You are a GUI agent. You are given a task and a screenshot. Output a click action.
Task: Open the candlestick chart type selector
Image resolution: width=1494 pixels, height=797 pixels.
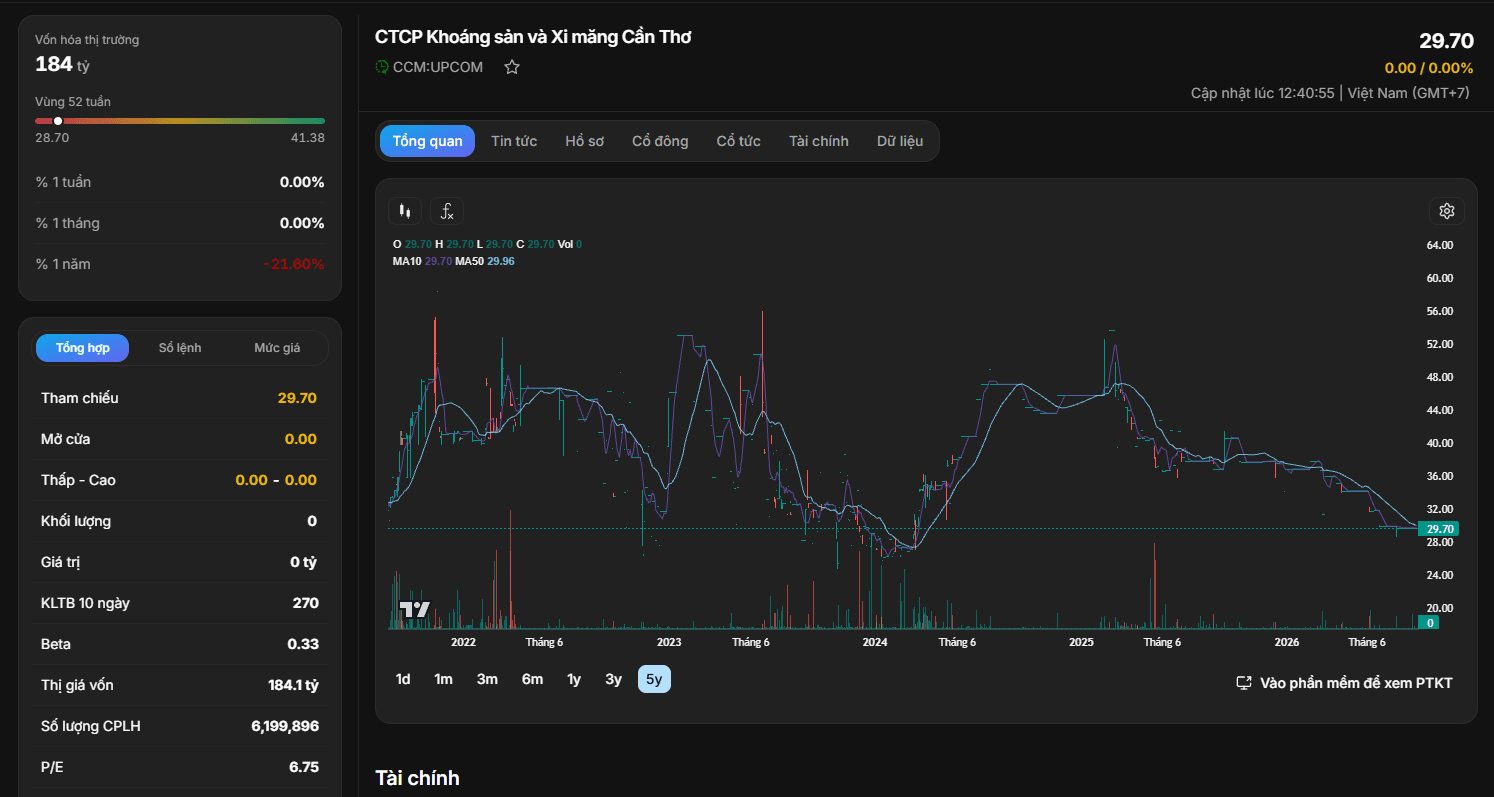pyautogui.click(x=405, y=211)
